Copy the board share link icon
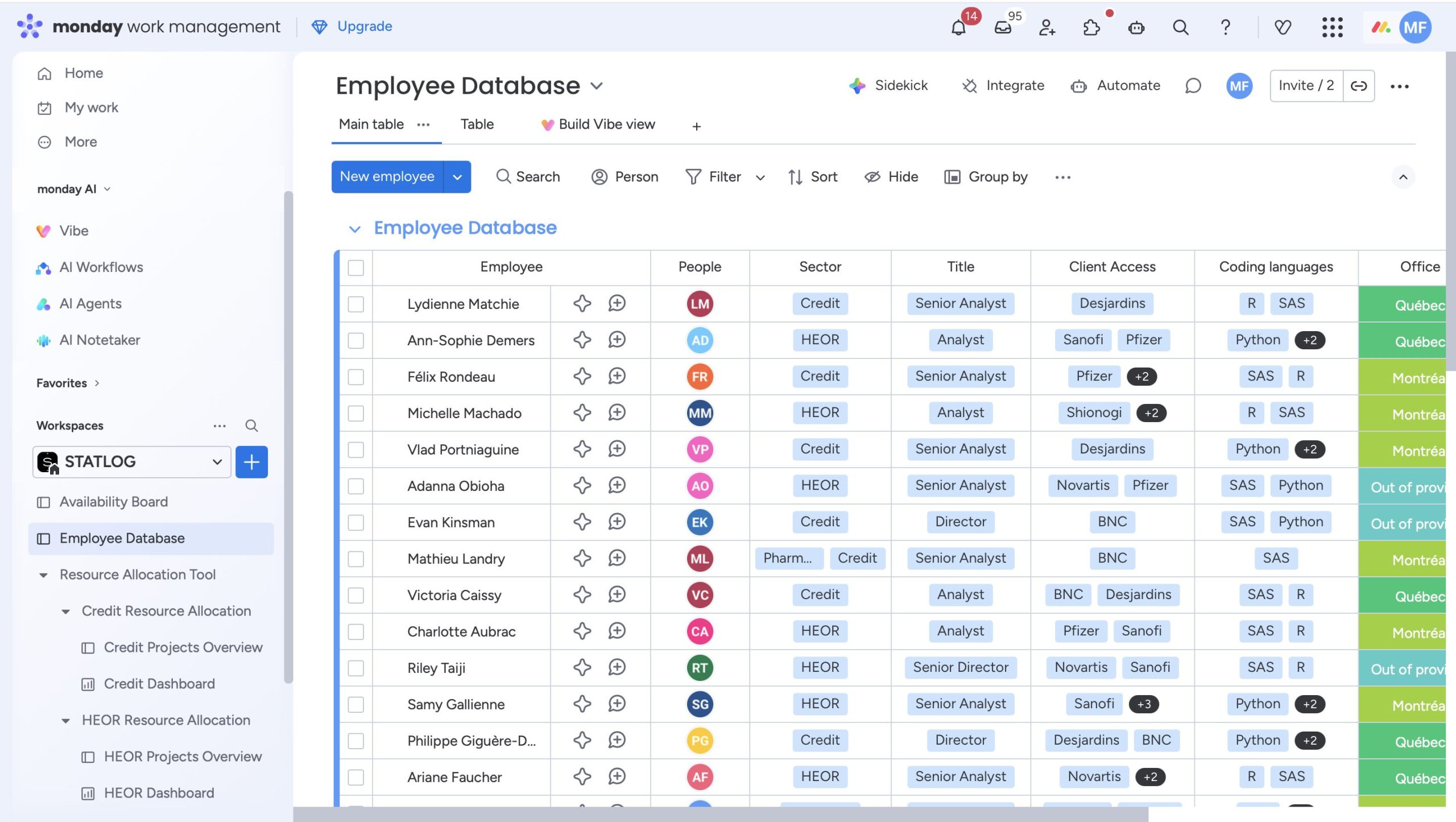 point(1359,86)
